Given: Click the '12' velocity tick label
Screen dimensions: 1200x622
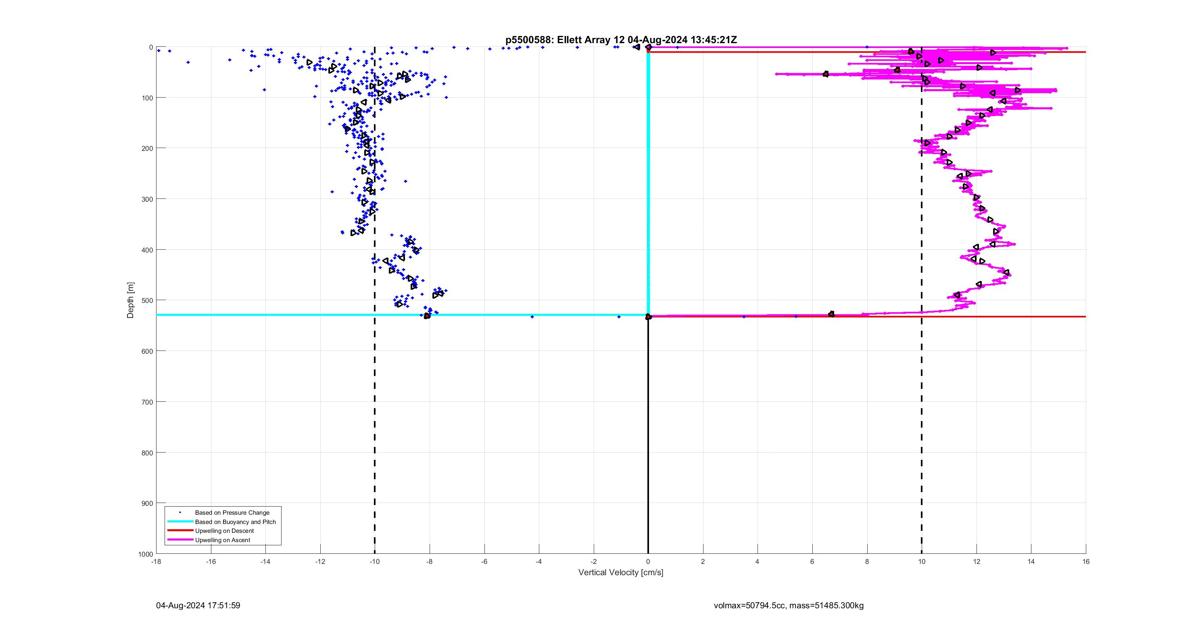Looking at the screenshot, I should [976, 561].
